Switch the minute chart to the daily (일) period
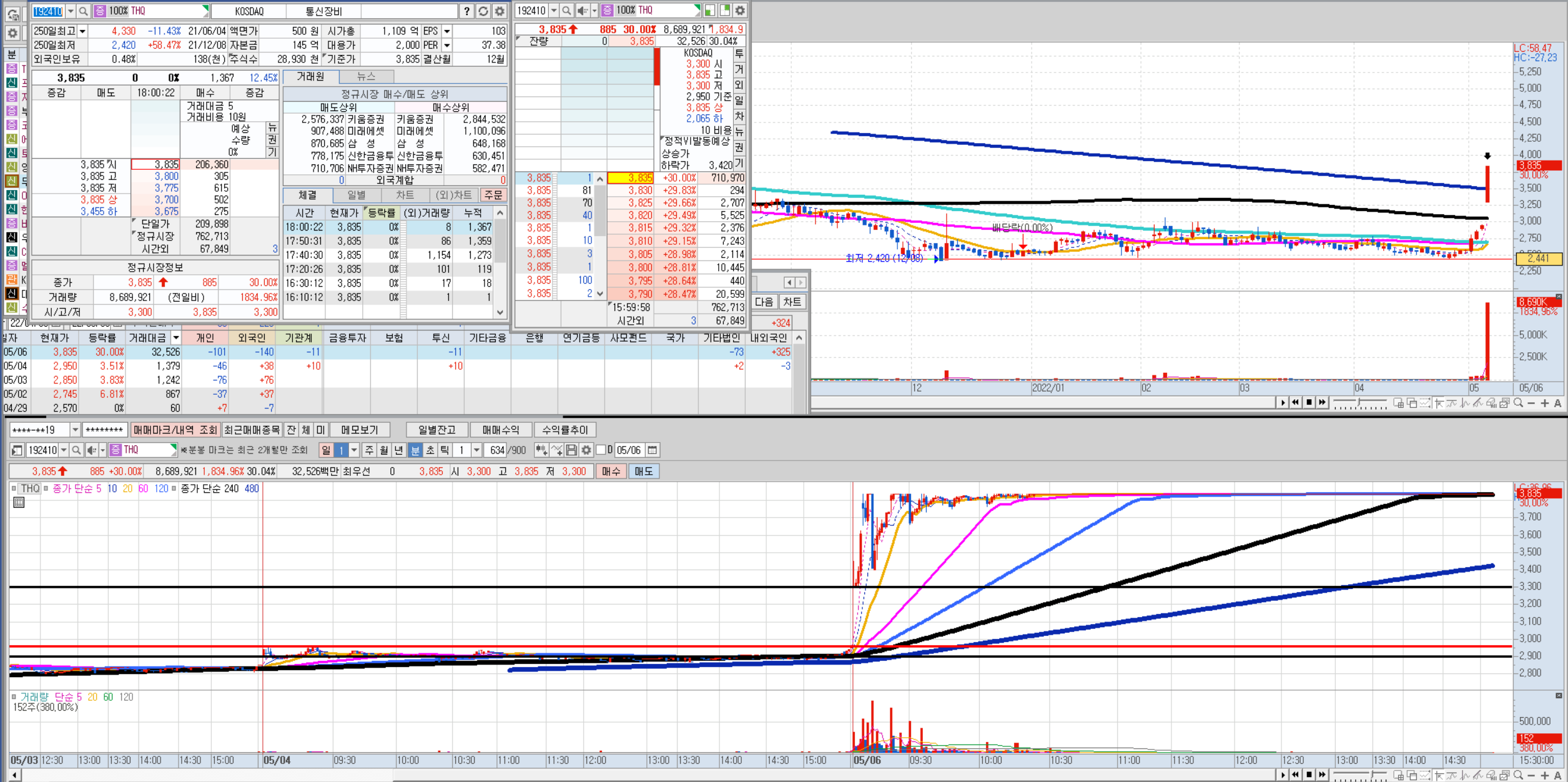Screen dimensions: 1568x782 pos(326,450)
